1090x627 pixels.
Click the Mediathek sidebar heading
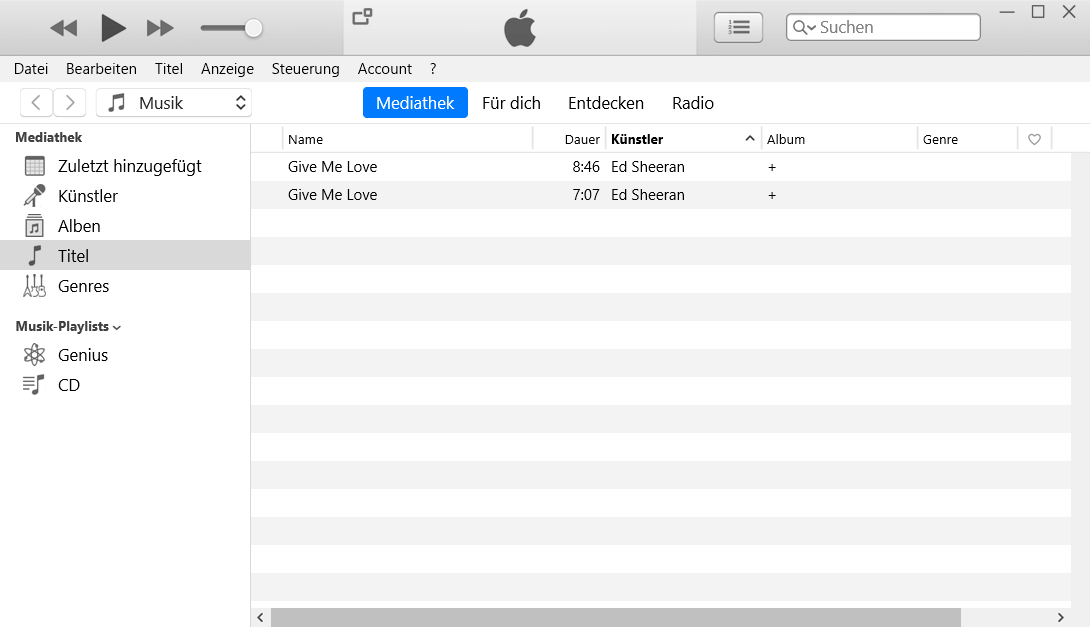click(49, 137)
